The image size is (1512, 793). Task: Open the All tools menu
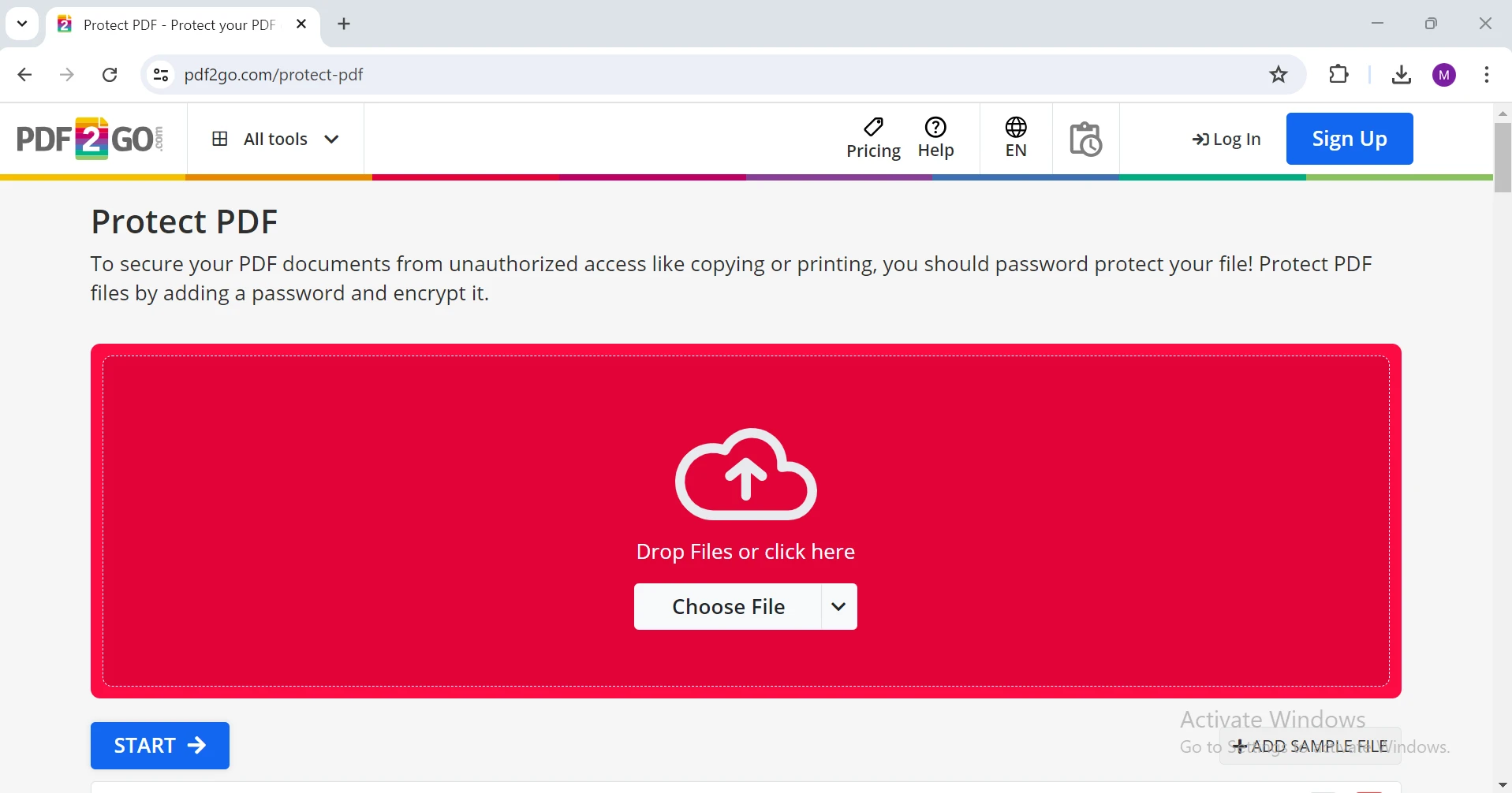pos(275,140)
